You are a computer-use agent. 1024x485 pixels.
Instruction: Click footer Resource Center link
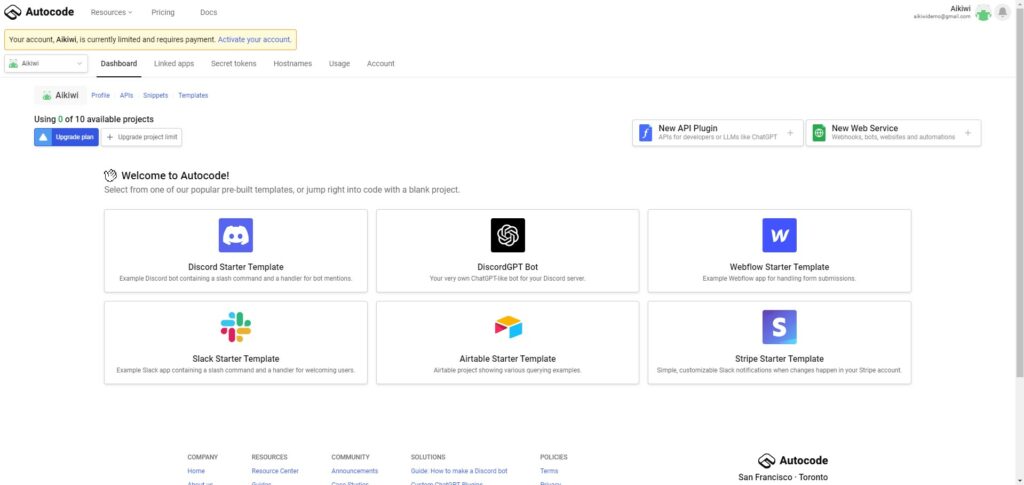click(x=275, y=471)
